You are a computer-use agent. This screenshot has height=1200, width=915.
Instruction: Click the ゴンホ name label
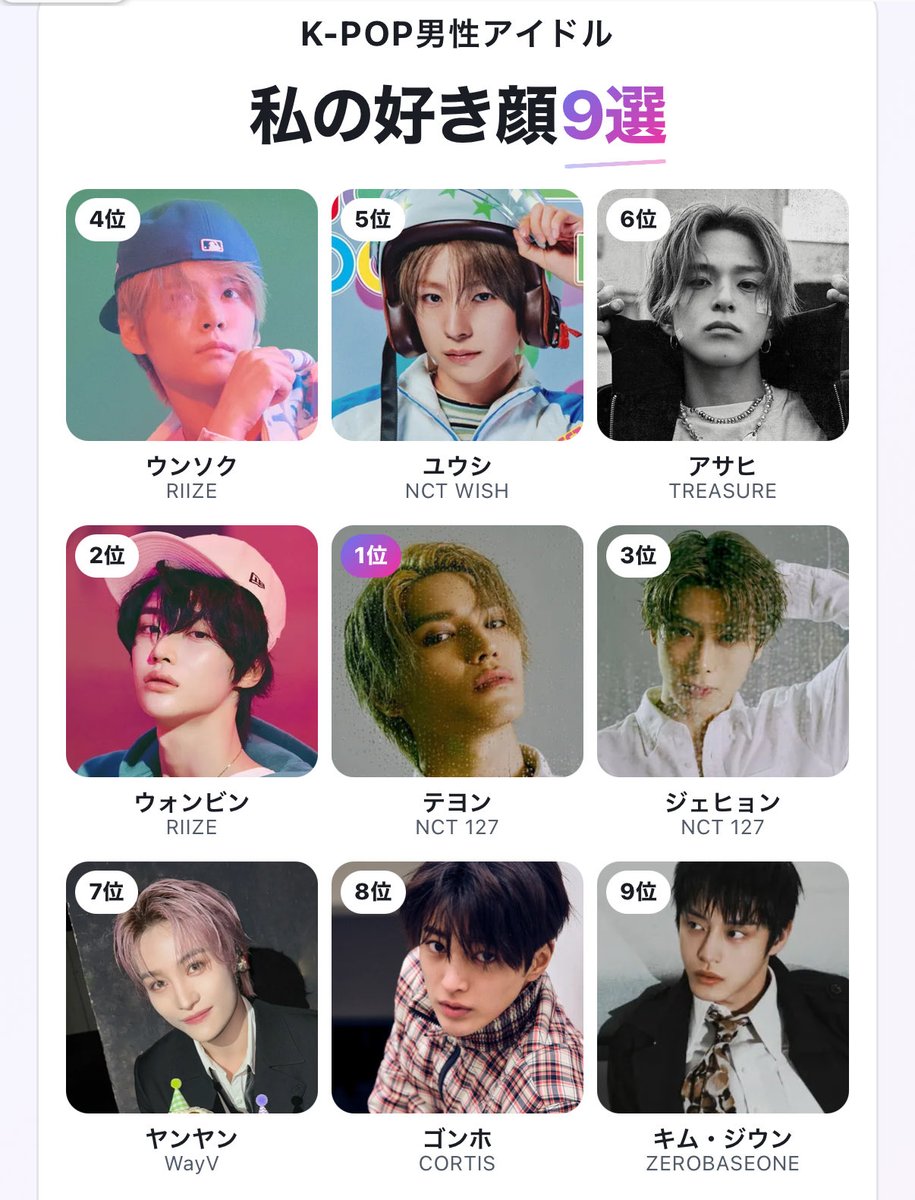[x=457, y=1138]
